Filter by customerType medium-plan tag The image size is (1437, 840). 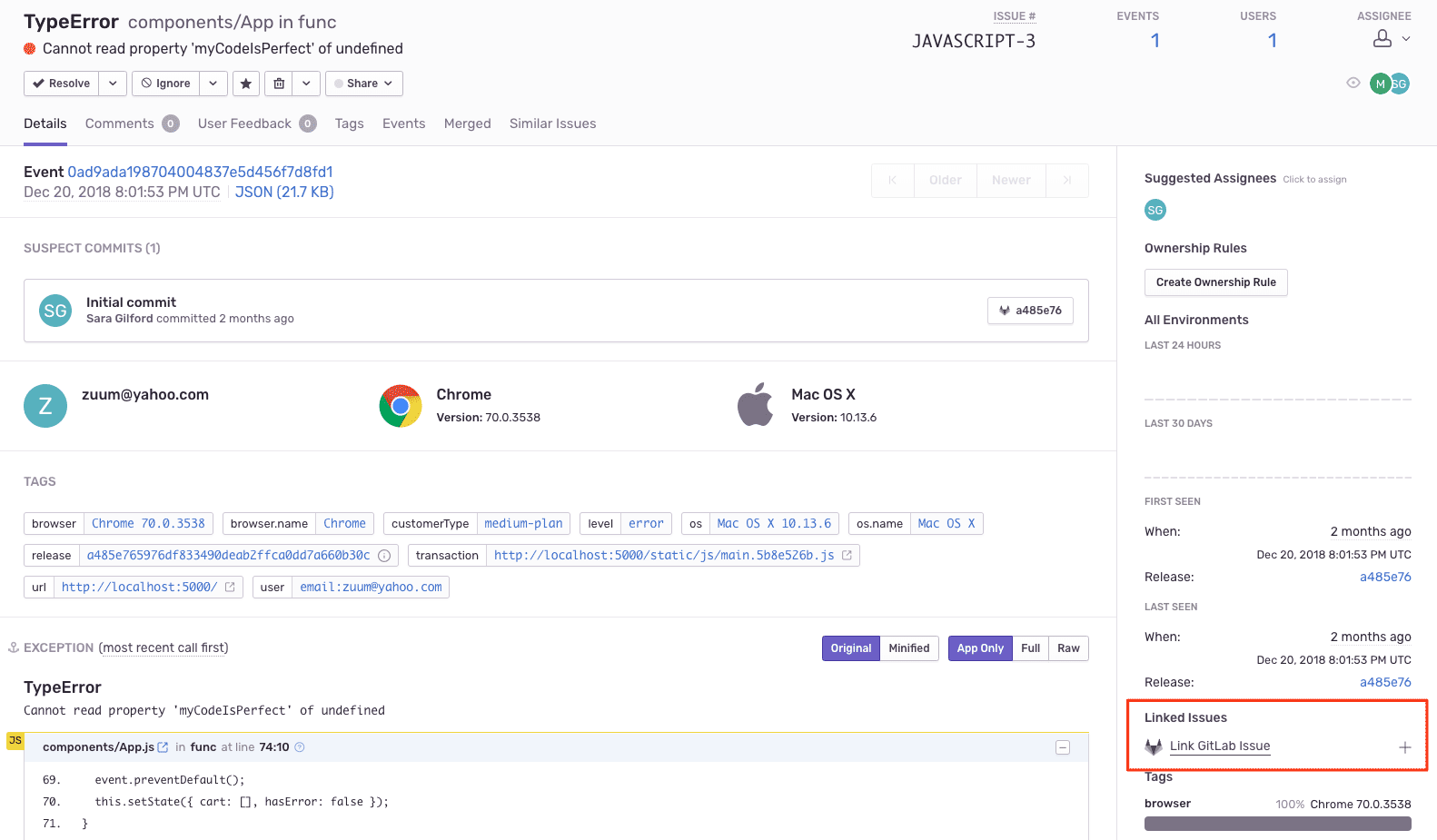point(523,524)
